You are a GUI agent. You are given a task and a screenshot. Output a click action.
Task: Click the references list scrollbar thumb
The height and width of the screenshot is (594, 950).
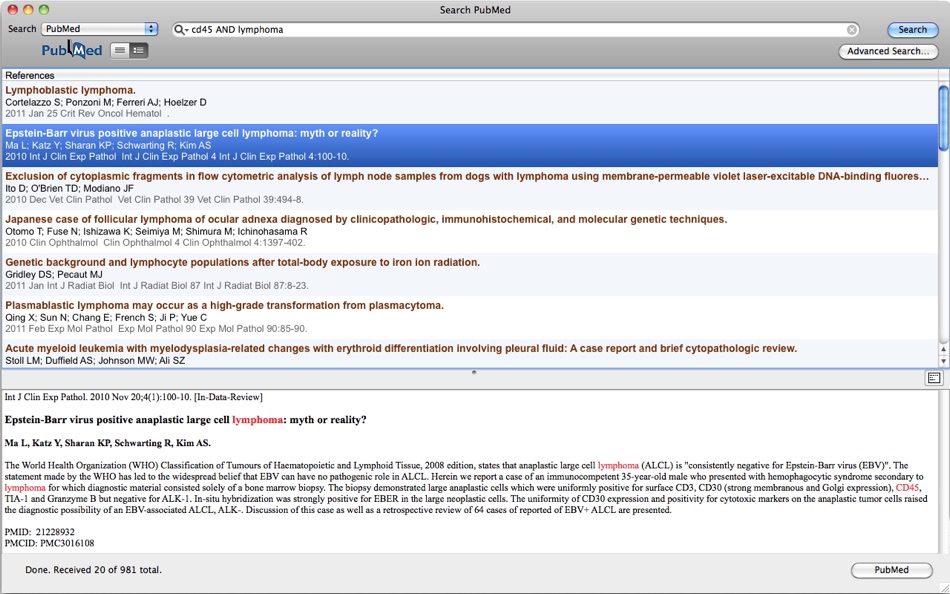(943, 118)
